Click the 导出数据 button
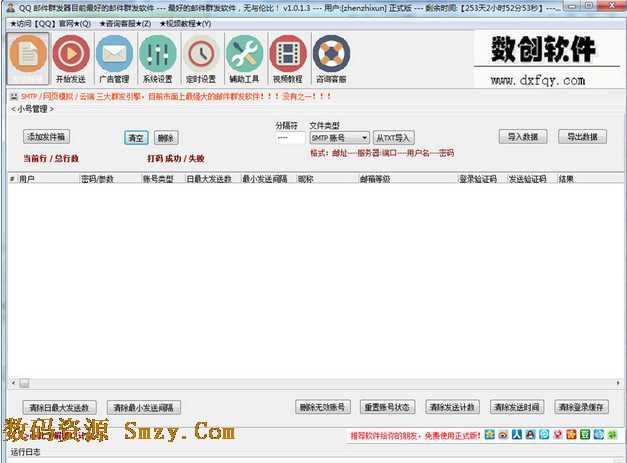Screen dimensions: 627x463 pos(582,137)
